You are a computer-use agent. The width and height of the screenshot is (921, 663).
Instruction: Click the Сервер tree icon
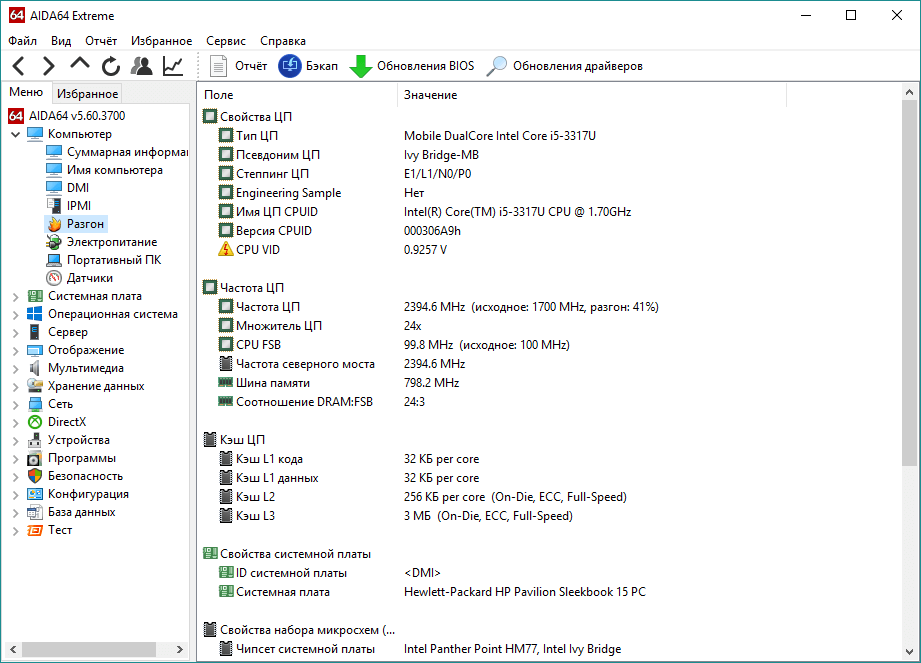35,332
